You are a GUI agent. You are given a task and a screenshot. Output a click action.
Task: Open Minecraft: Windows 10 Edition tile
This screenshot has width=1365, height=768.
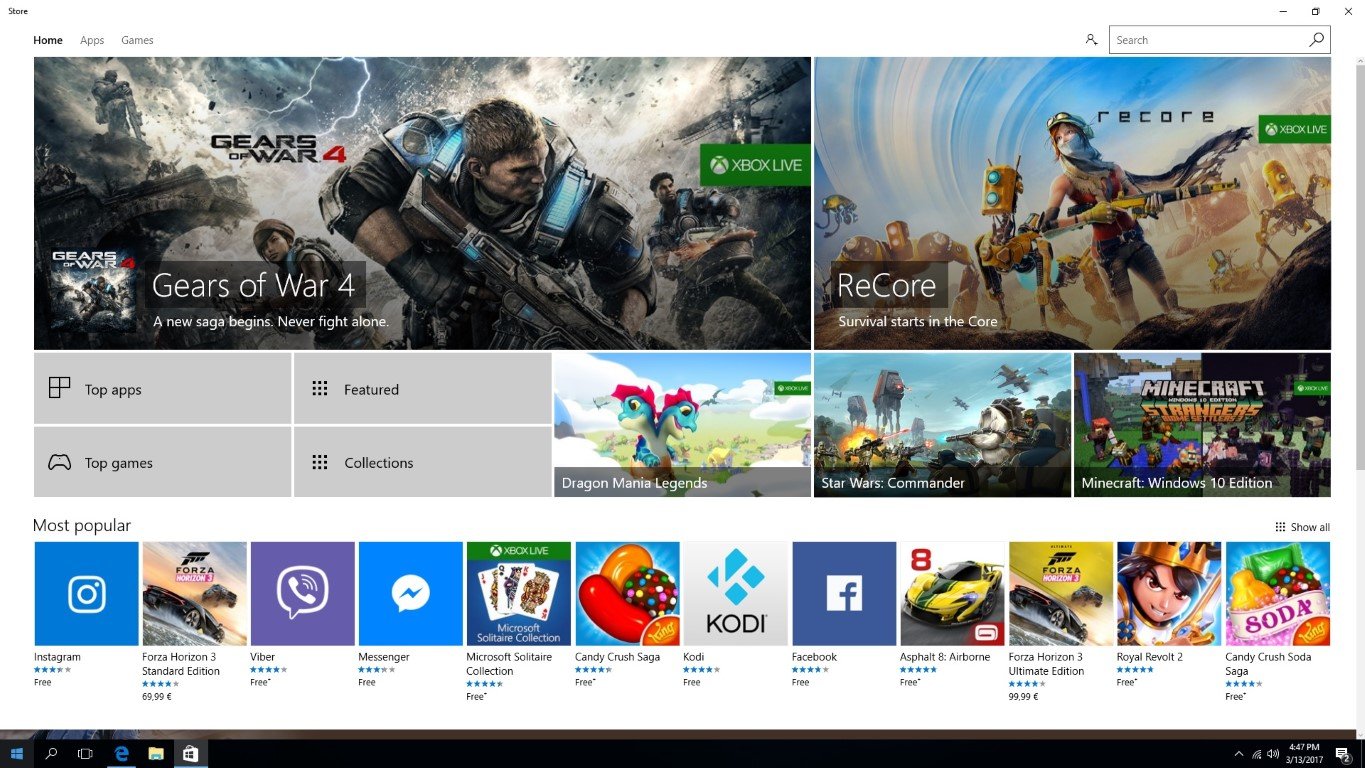coord(1202,425)
